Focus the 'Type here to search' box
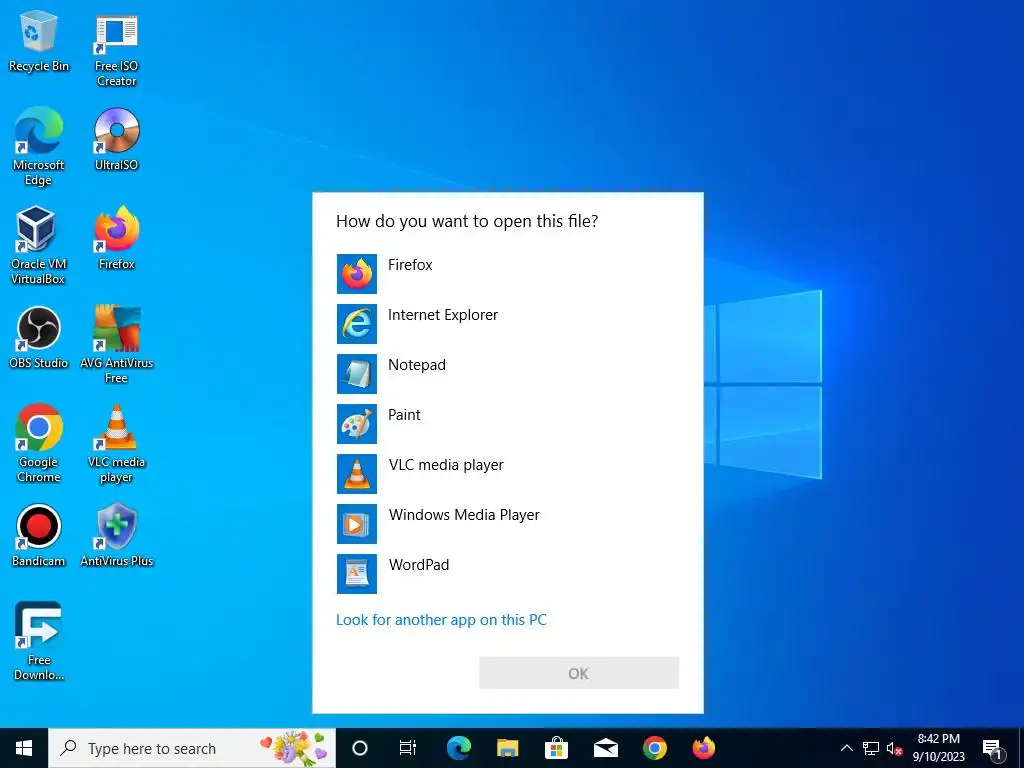Viewport: 1024px width, 768px height. coord(192,748)
